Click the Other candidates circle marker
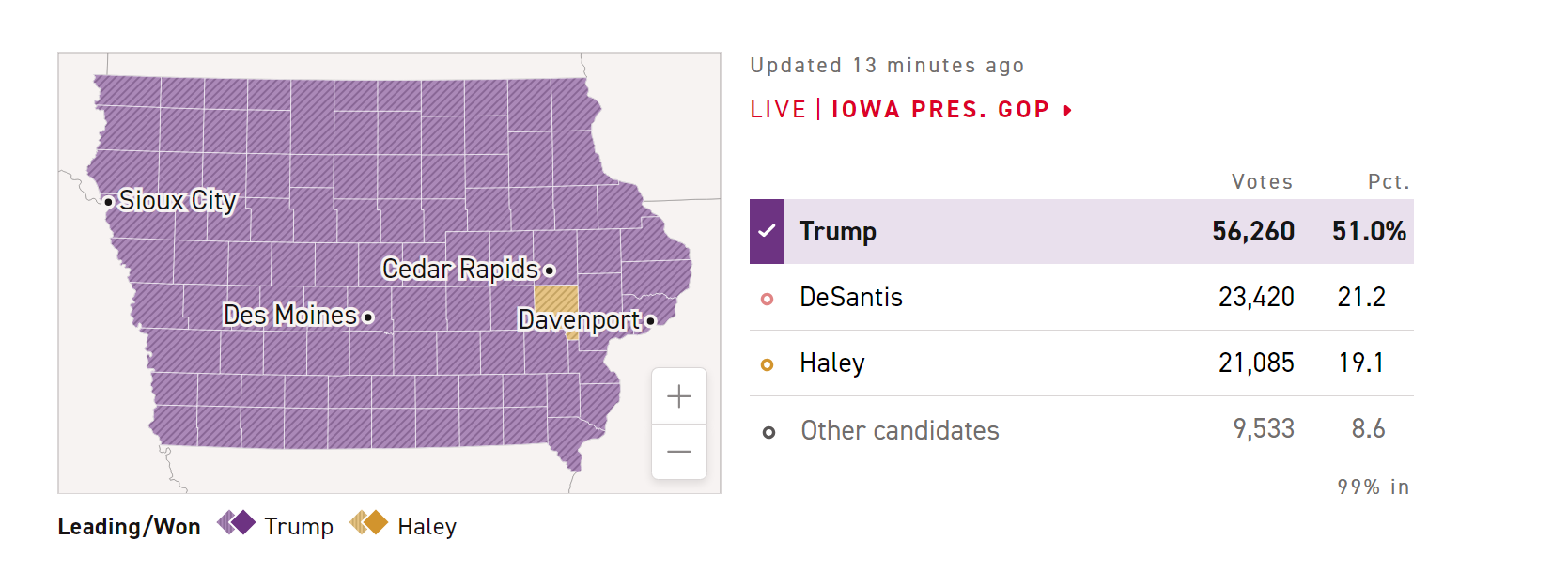 click(768, 432)
